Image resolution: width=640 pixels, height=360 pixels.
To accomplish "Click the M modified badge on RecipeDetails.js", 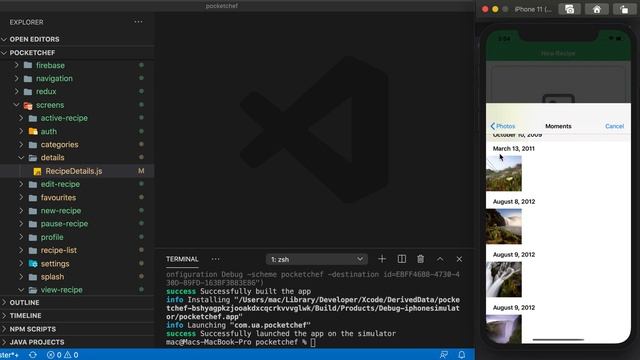I will [141, 171].
